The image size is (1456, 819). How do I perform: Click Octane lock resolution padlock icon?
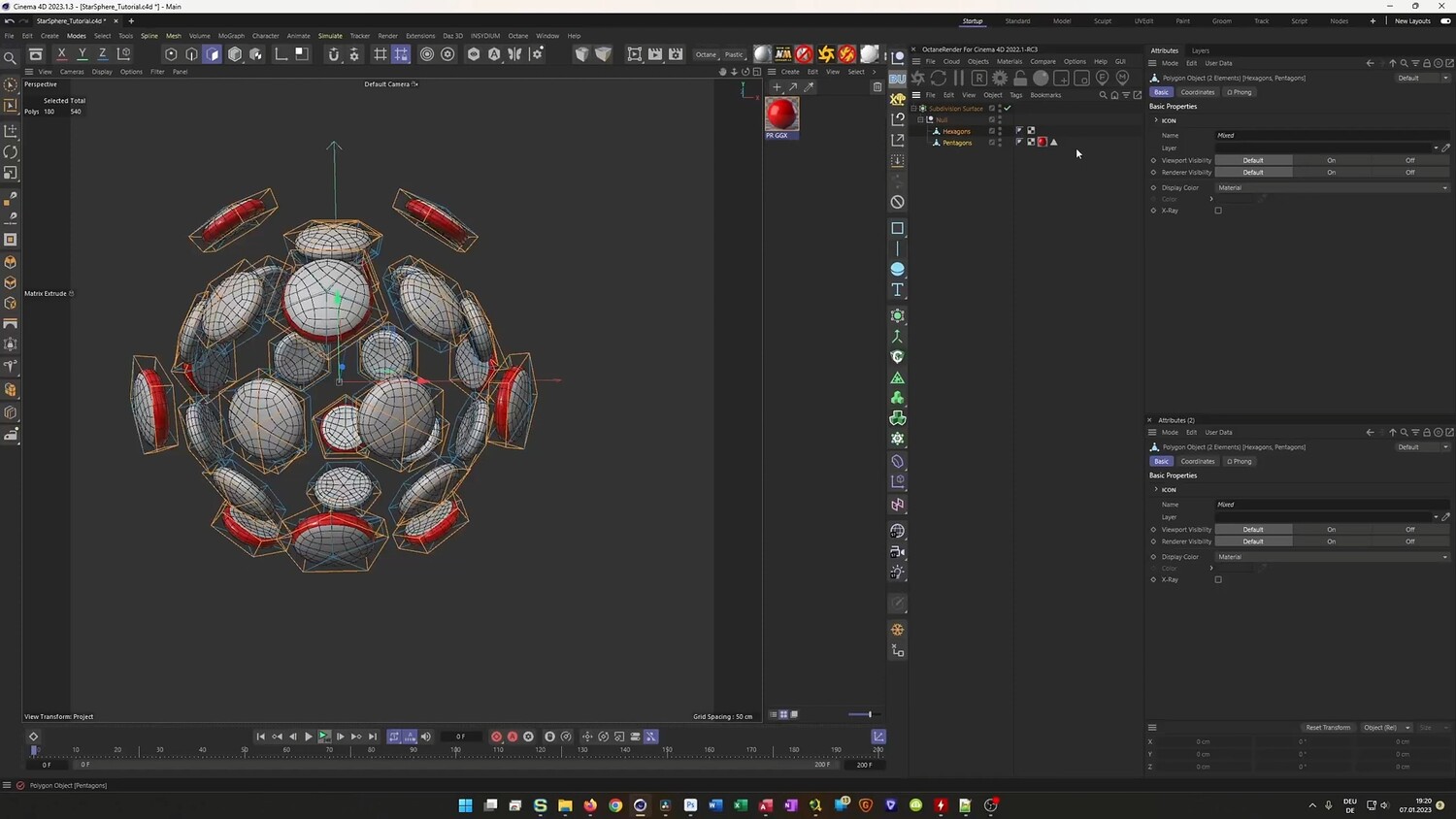pyautogui.click(x=1020, y=78)
